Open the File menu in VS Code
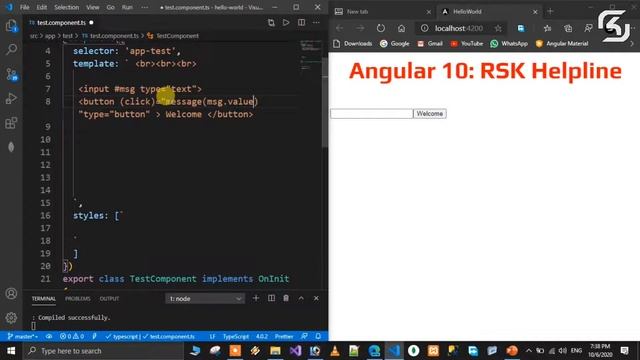 click(x=24, y=7)
